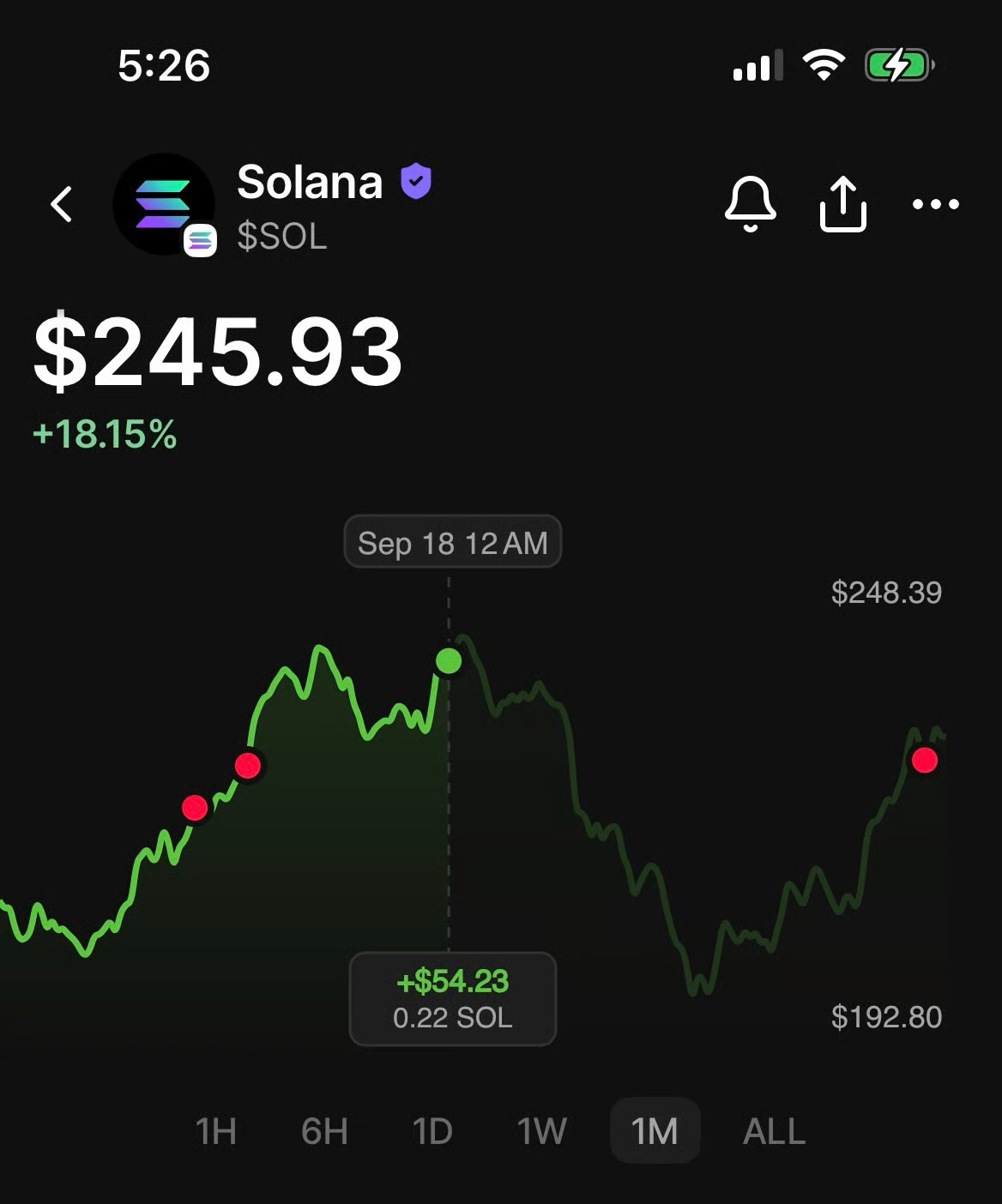The height and width of the screenshot is (1204, 1002).
Task: Open price alerts with the bell icon
Action: click(x=751, y=204)
